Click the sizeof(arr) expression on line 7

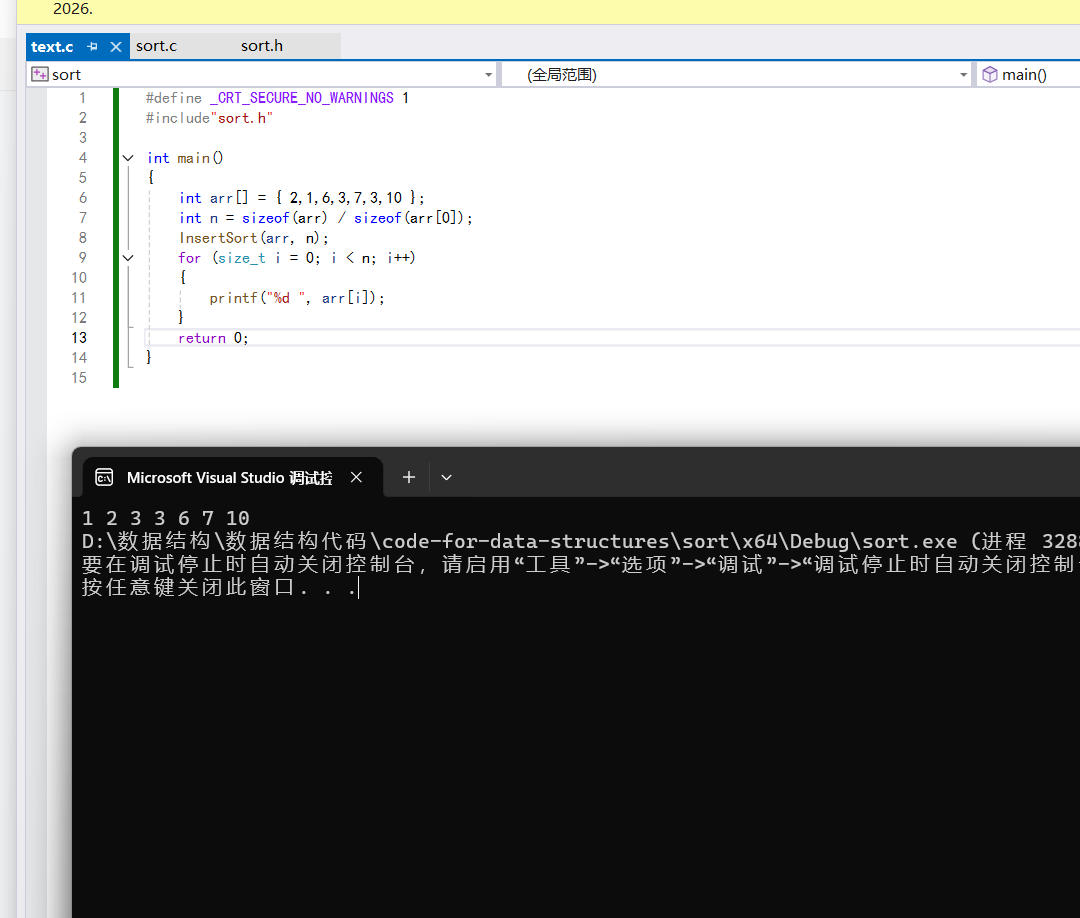tap(284, 218)
